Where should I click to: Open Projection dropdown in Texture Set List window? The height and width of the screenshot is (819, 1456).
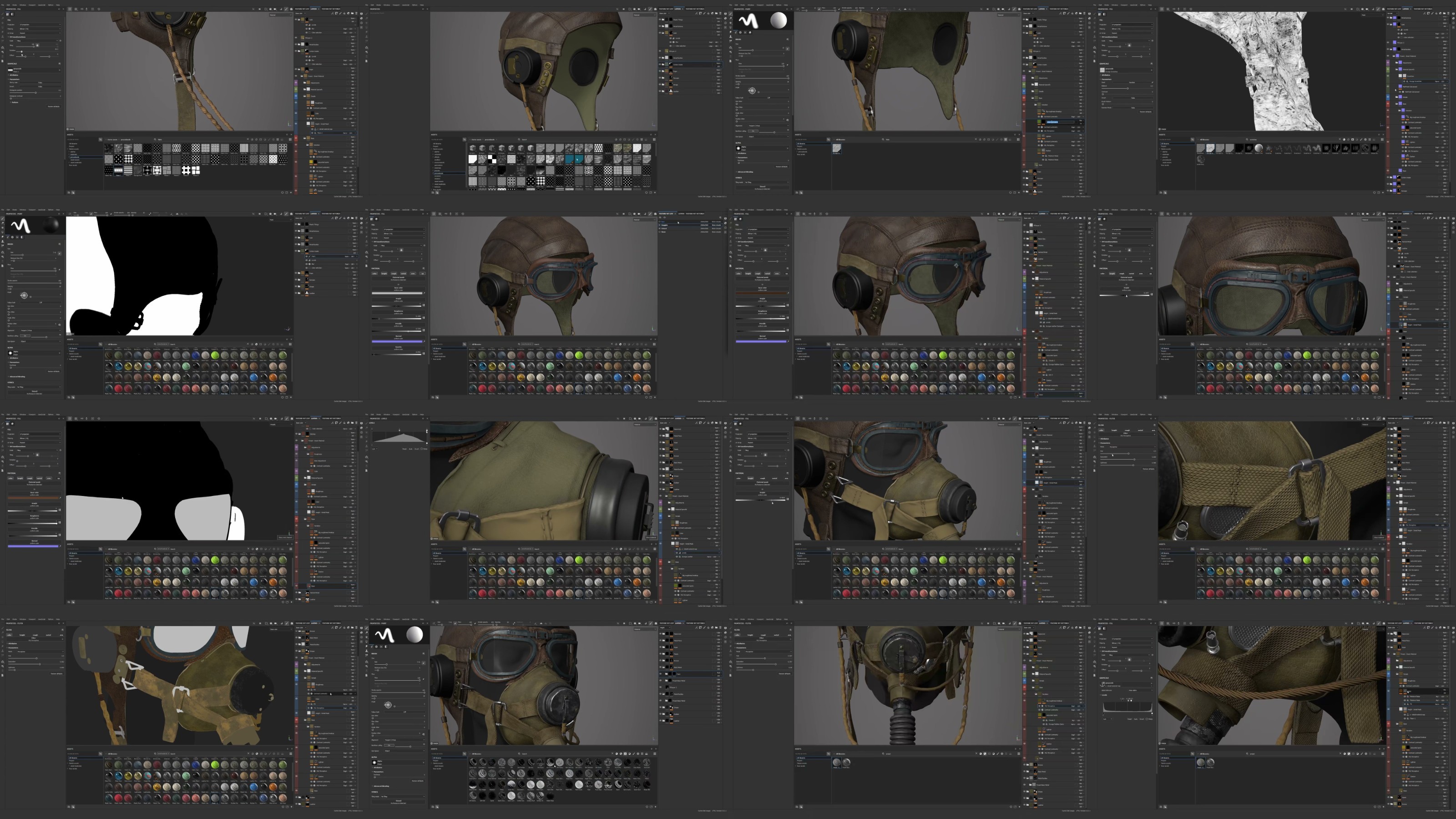[404, 229]
